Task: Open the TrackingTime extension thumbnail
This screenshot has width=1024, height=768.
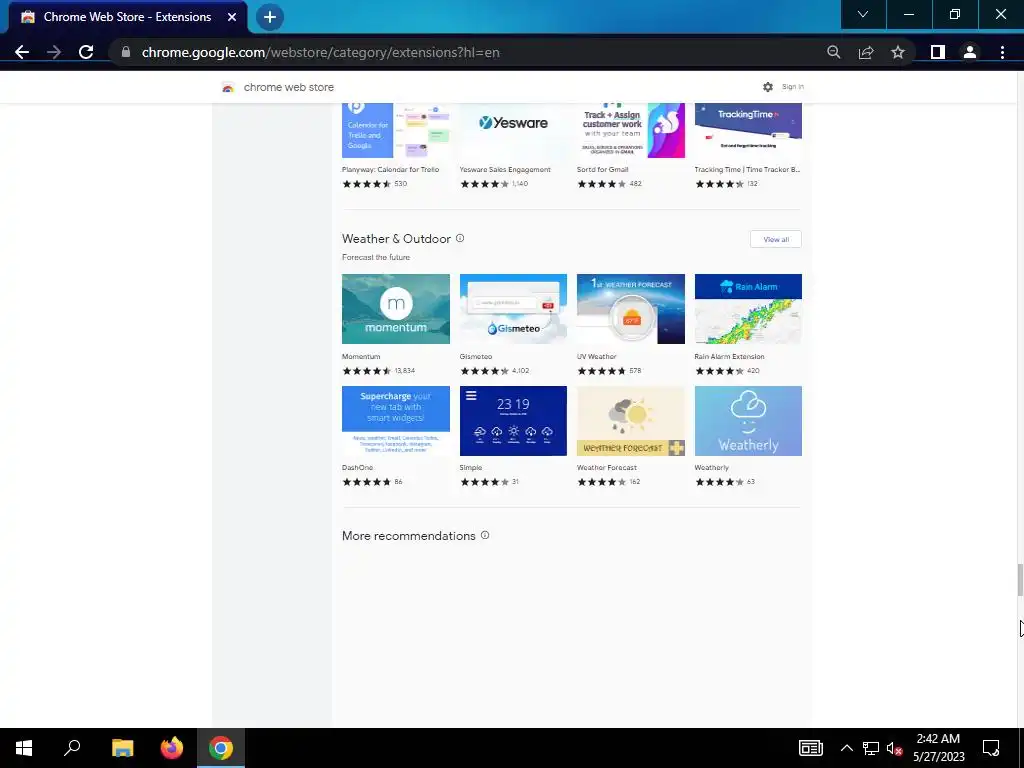Action: point(748,130)
